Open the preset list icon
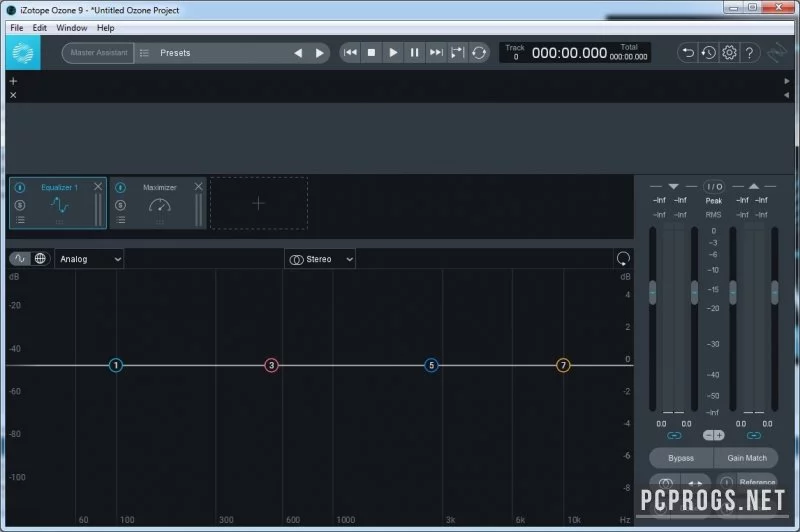 (144, 53)
